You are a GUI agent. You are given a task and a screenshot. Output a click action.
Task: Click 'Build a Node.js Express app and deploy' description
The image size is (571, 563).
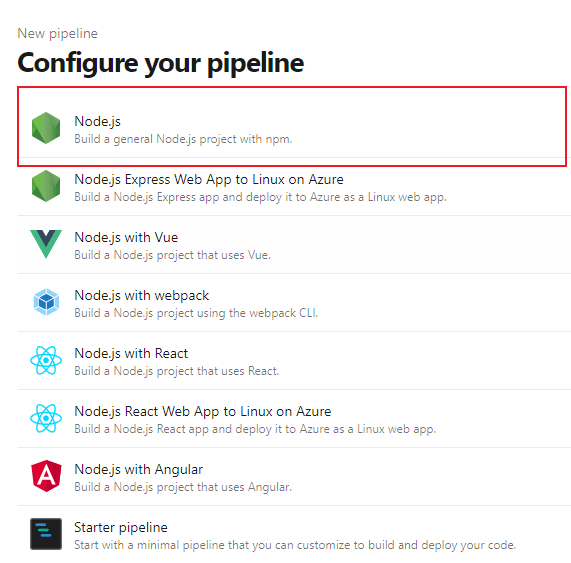pyautogui.click(x=260, y=197)
